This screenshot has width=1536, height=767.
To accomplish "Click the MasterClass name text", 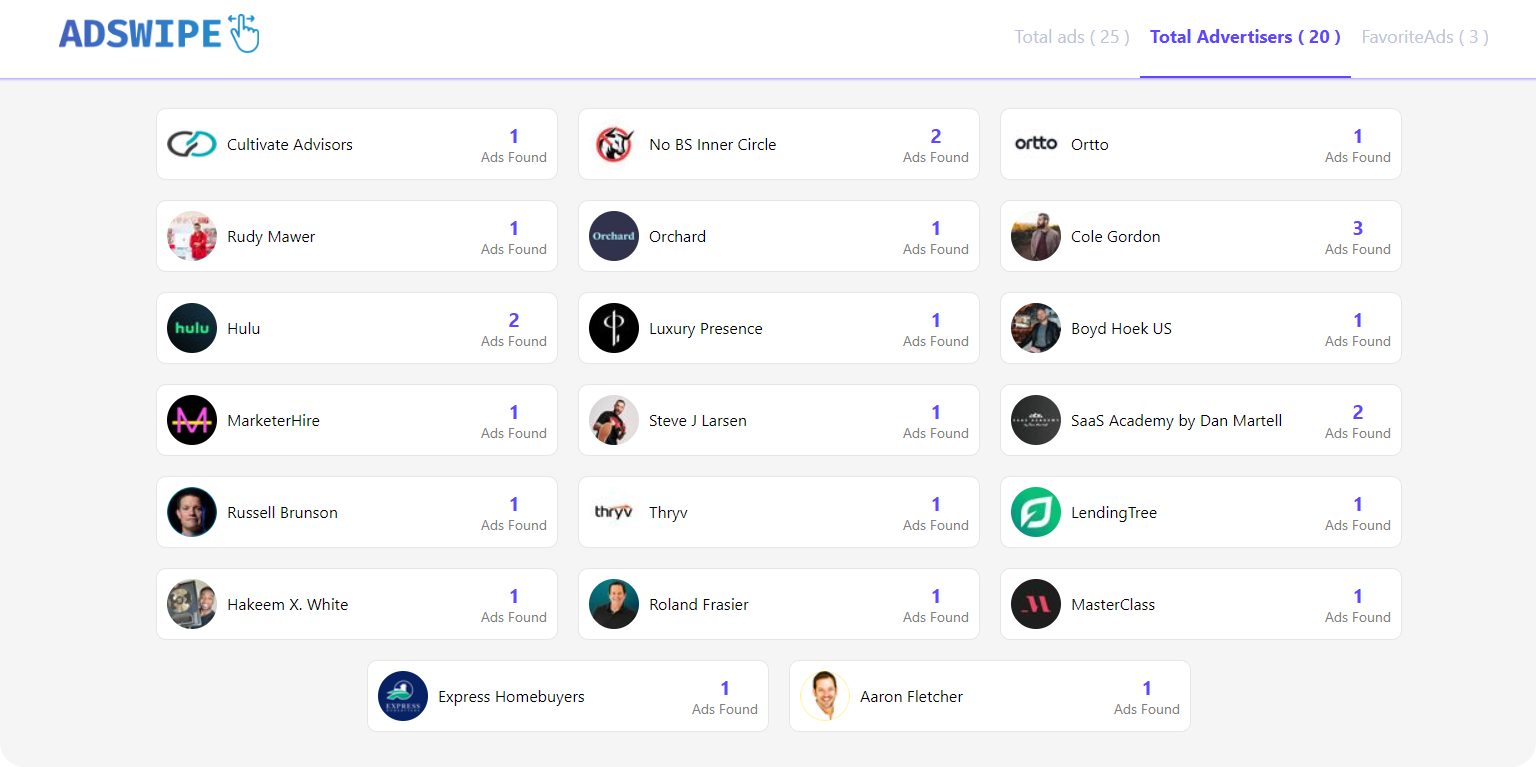I will coord(1113,605).
